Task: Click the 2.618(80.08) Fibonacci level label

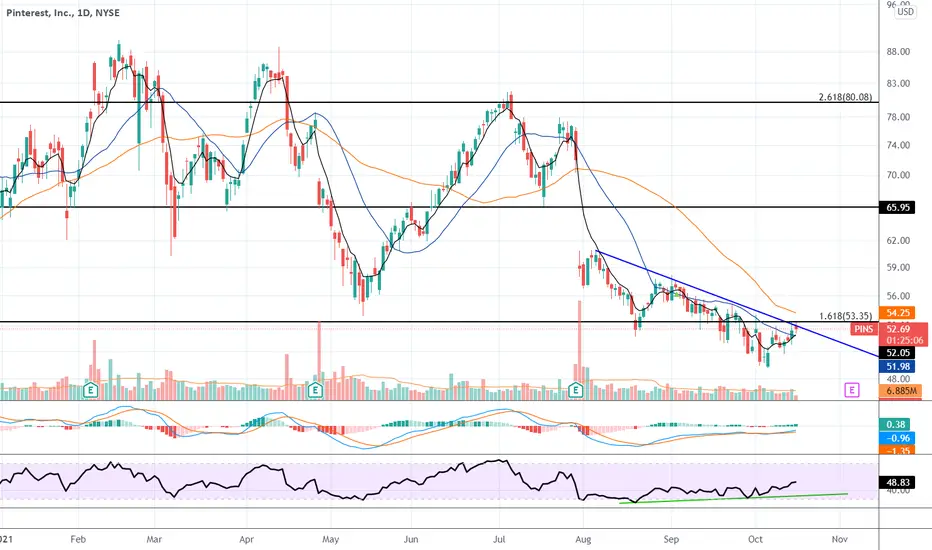Action: click(845, 97)
